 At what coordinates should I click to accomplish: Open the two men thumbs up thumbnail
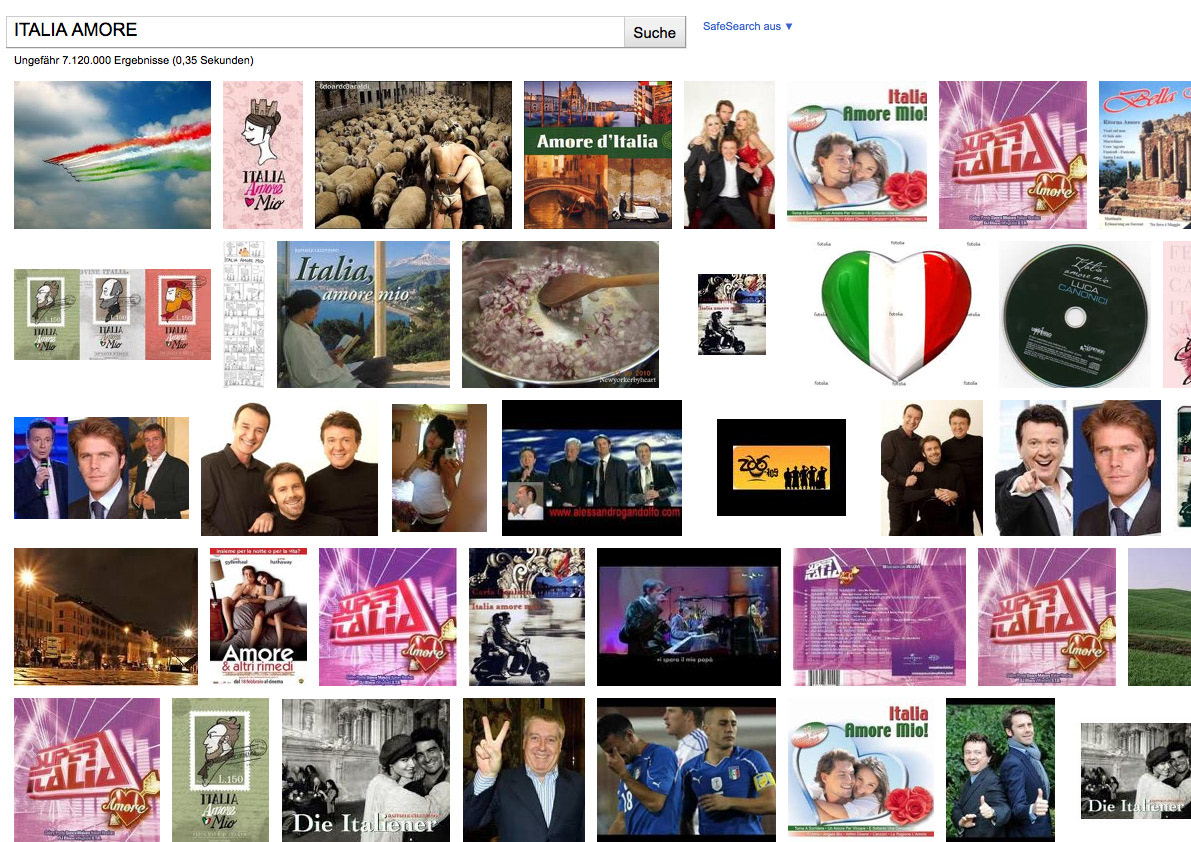pos(1000,770)
